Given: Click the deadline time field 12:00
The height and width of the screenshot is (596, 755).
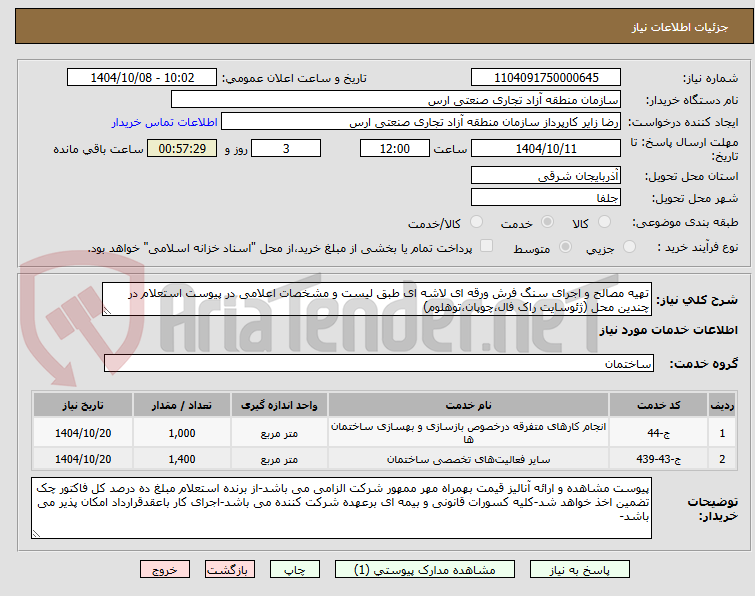Looking at the screenshot, I should [x=394, y=148].
